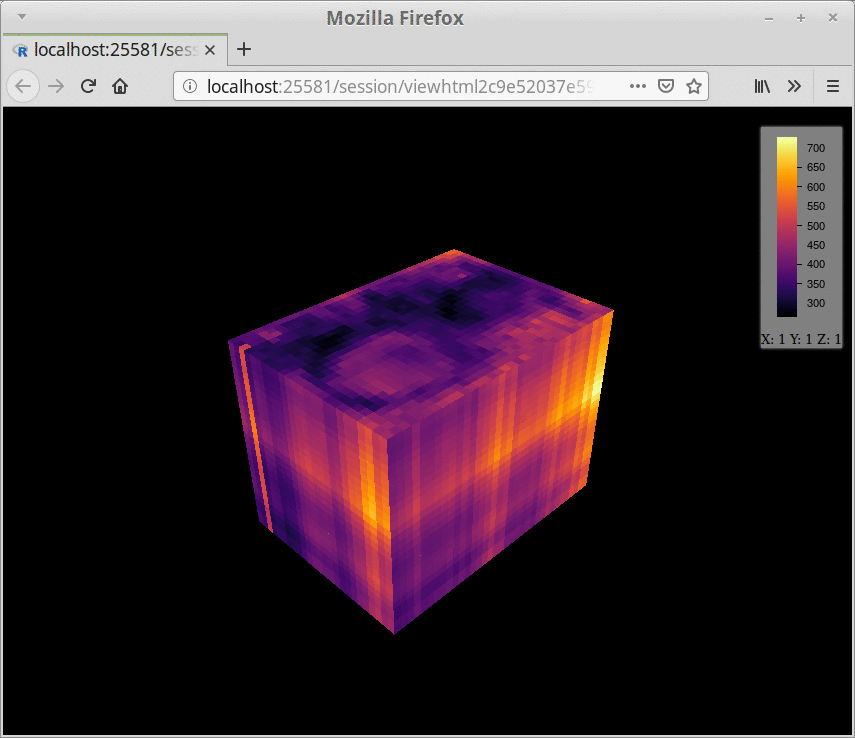Open the Library sidebar icon

click(762, 86)
